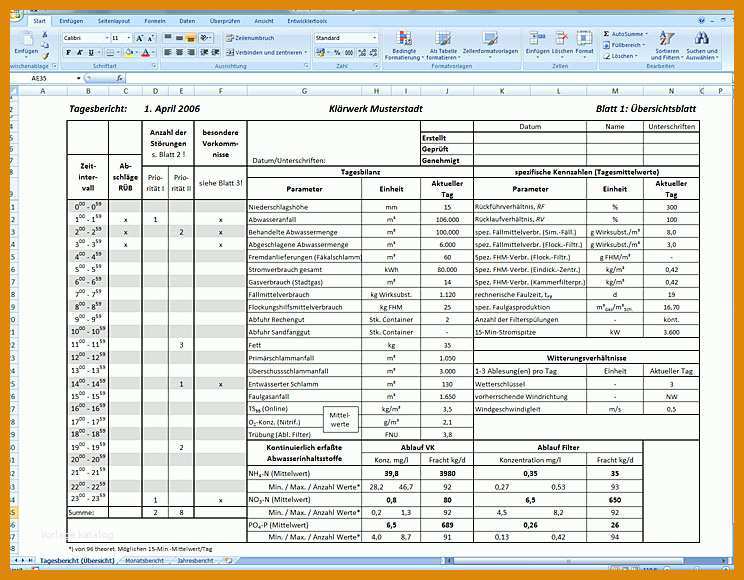Screen dimensions: 744x580
Task: Toggle left text alignment
Action: (x=168, y=52)
